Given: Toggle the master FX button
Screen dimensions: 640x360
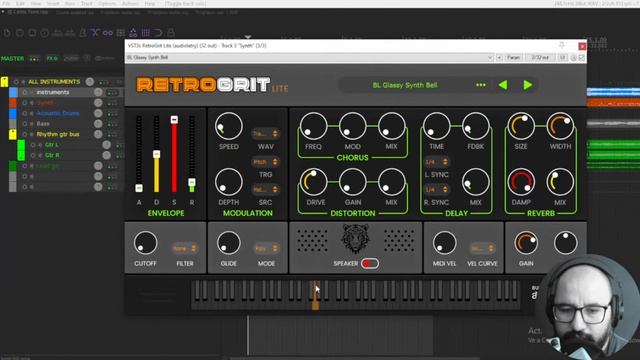Looking at the screenshot, I should (x=52, y=58).
